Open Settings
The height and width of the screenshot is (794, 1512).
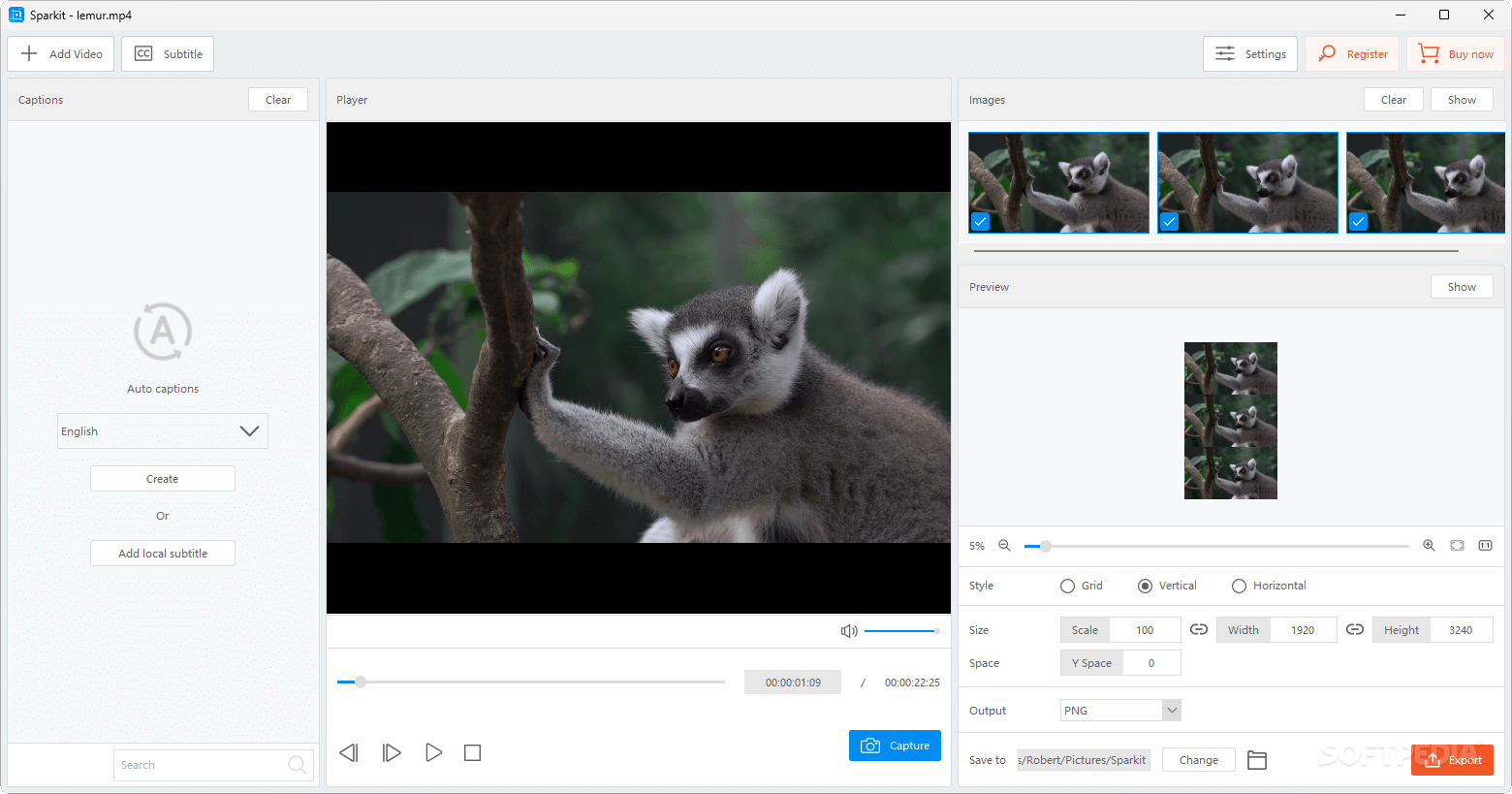pyautogui.click(x=1250, y=54)
